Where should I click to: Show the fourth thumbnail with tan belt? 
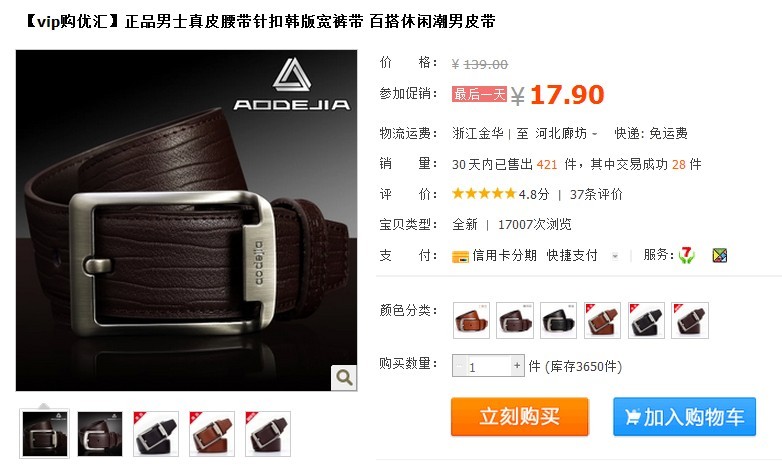(x=211, y=434)
